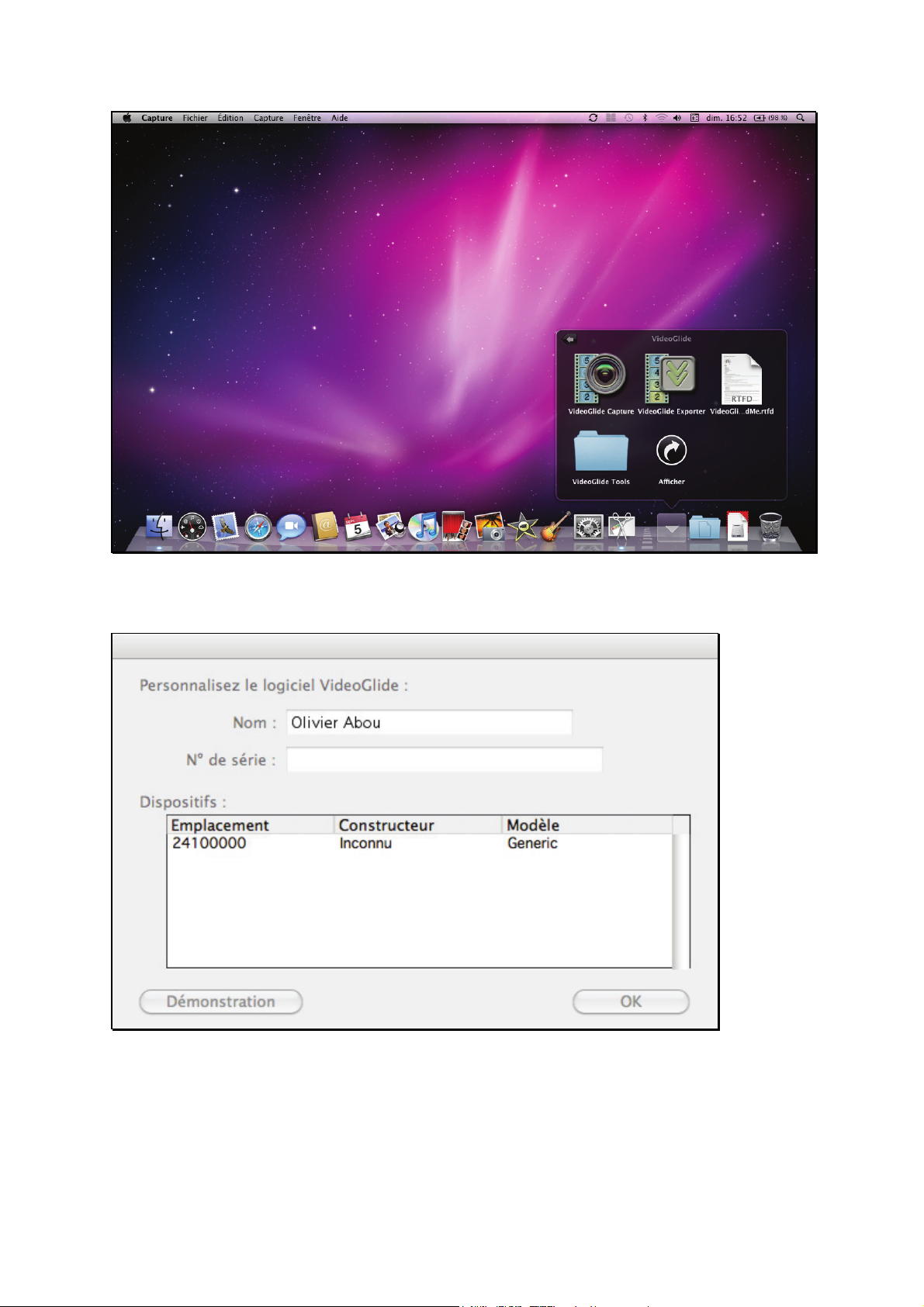Click the VideoGlide stack in the Dock
The image size is (924, 1307).
[671, 528]
